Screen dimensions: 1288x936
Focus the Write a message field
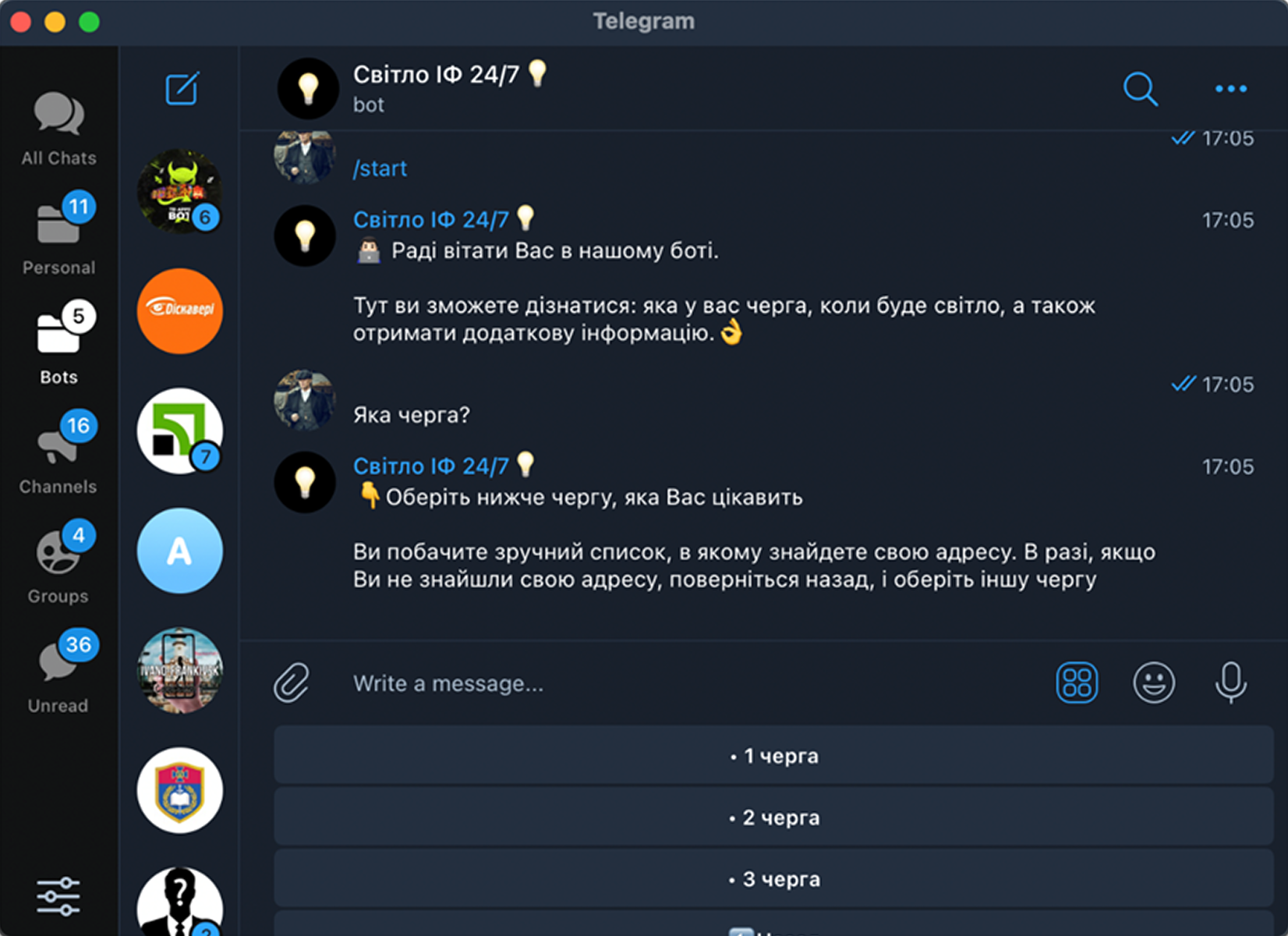pos(686,683)
